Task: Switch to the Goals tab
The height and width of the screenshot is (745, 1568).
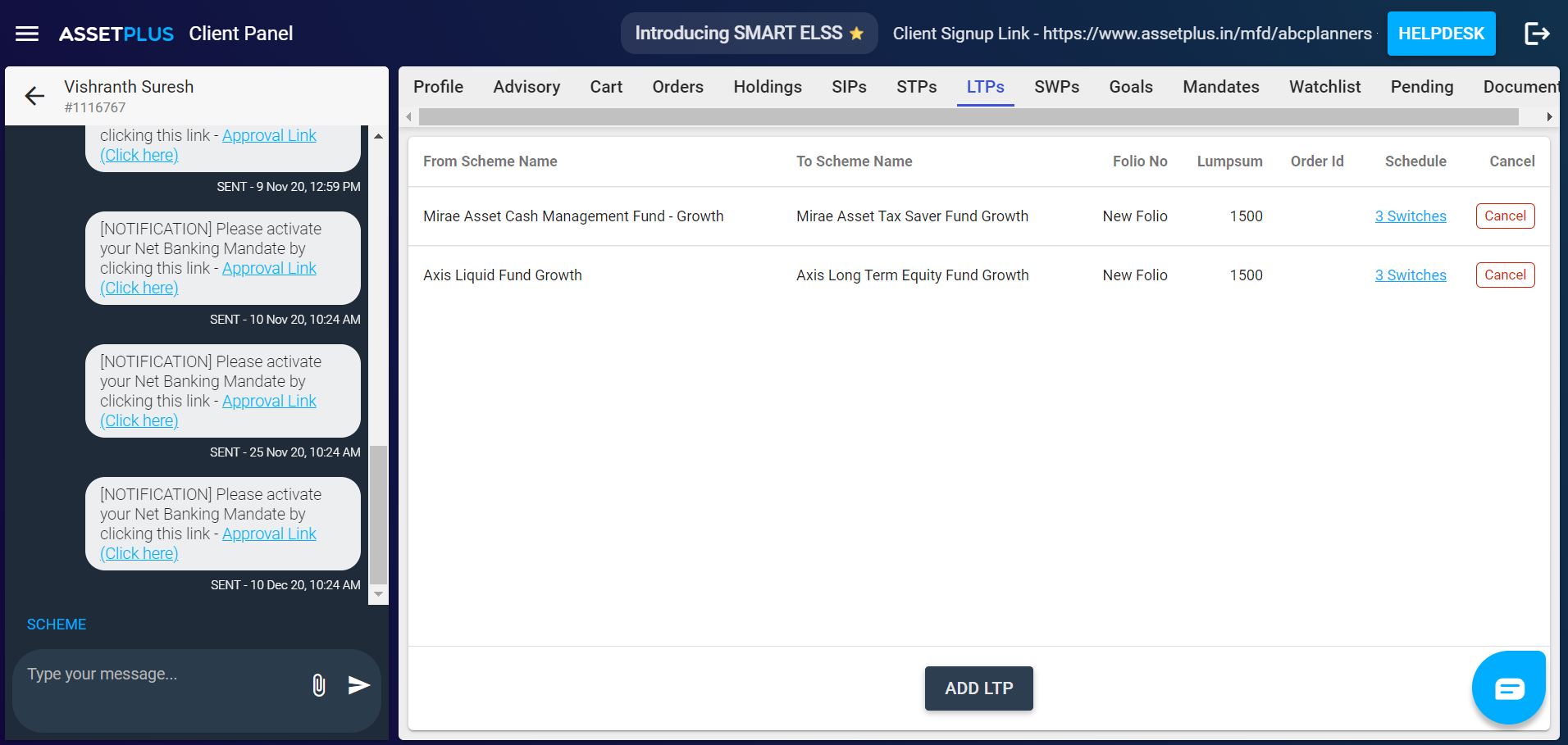Action: [x=1131, y=87]
